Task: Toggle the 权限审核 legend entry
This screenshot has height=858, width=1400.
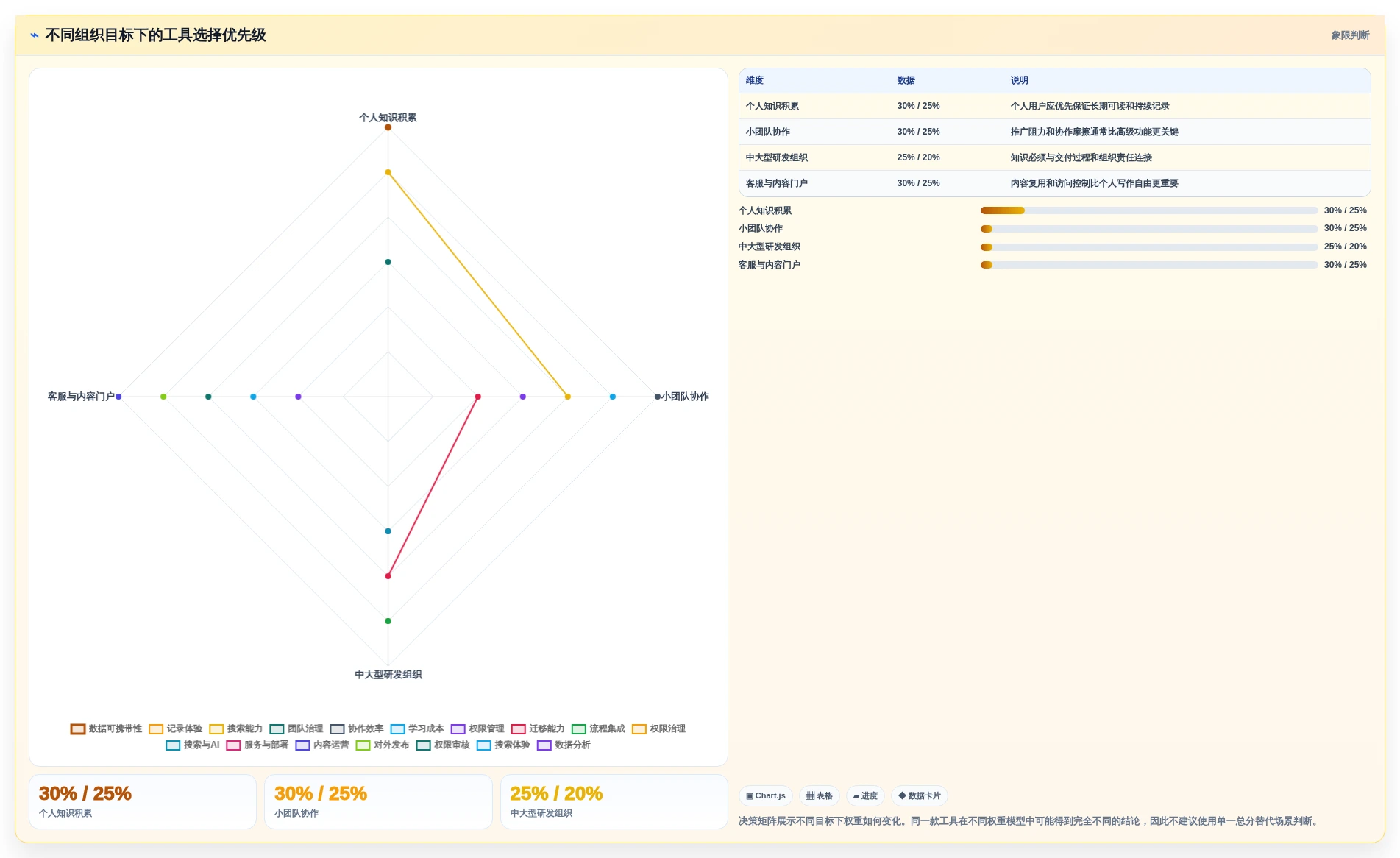Action: [x=443, y=745]
